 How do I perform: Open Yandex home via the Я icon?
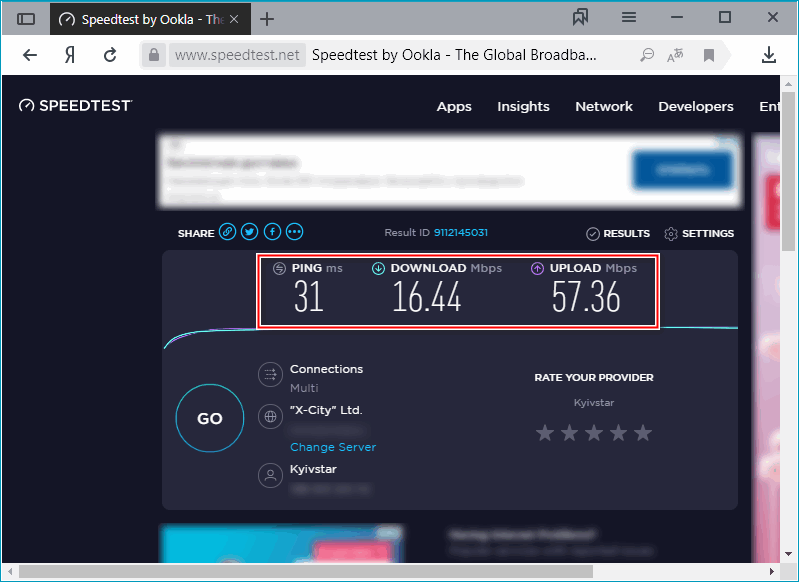coord(70,55)
